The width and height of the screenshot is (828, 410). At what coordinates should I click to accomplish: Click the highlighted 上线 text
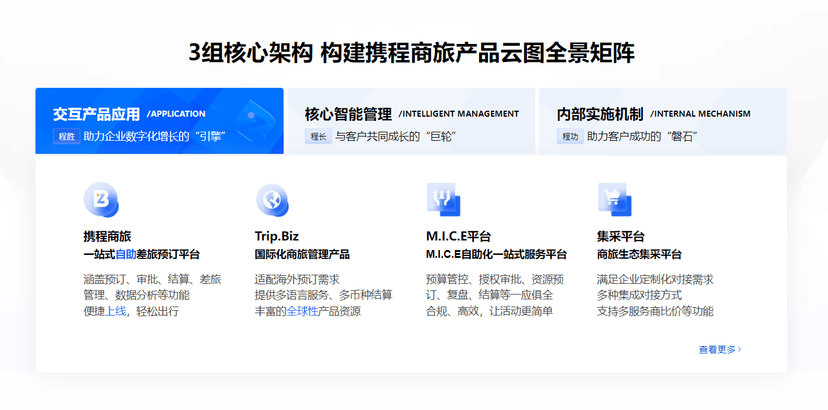(116, 311)
